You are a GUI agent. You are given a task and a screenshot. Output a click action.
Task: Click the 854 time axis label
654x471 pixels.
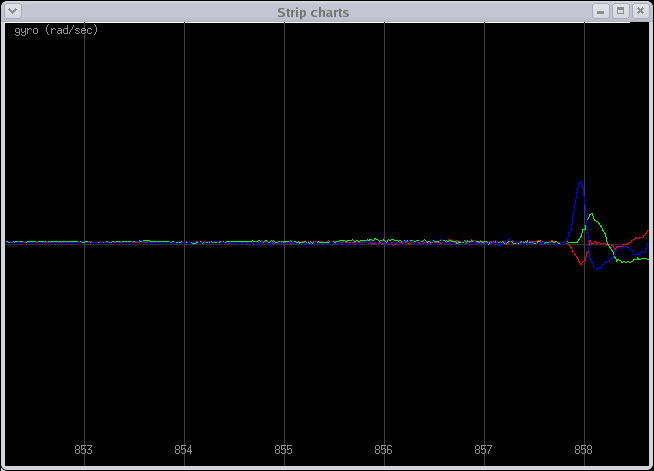click(x=184, y=450)
